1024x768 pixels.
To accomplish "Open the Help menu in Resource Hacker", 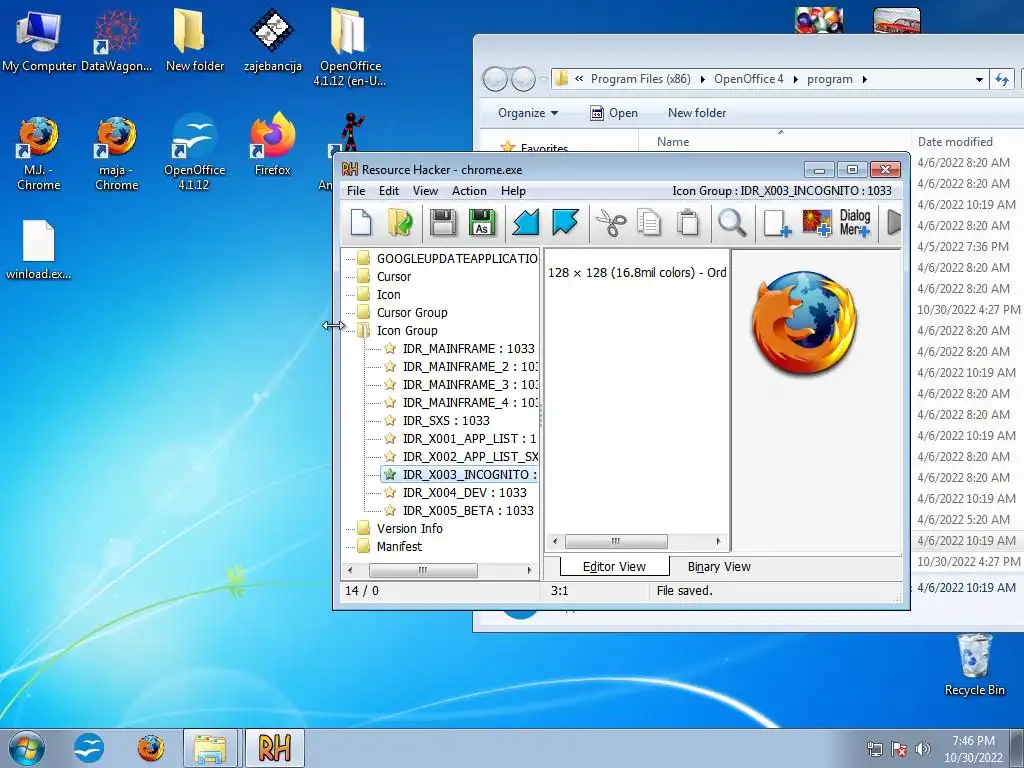I will click(513, 191).
